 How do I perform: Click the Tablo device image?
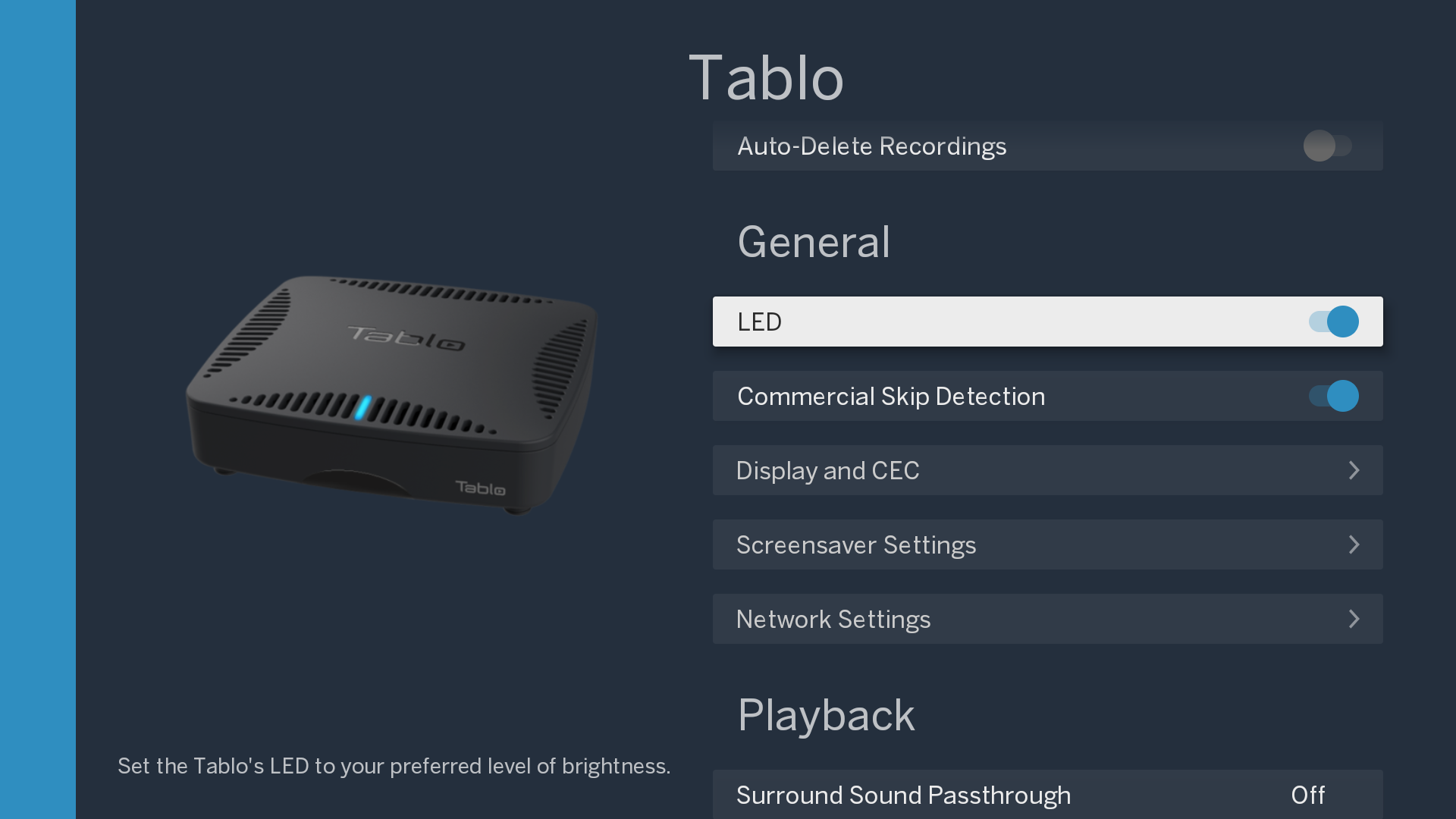(x=392, y=394)
